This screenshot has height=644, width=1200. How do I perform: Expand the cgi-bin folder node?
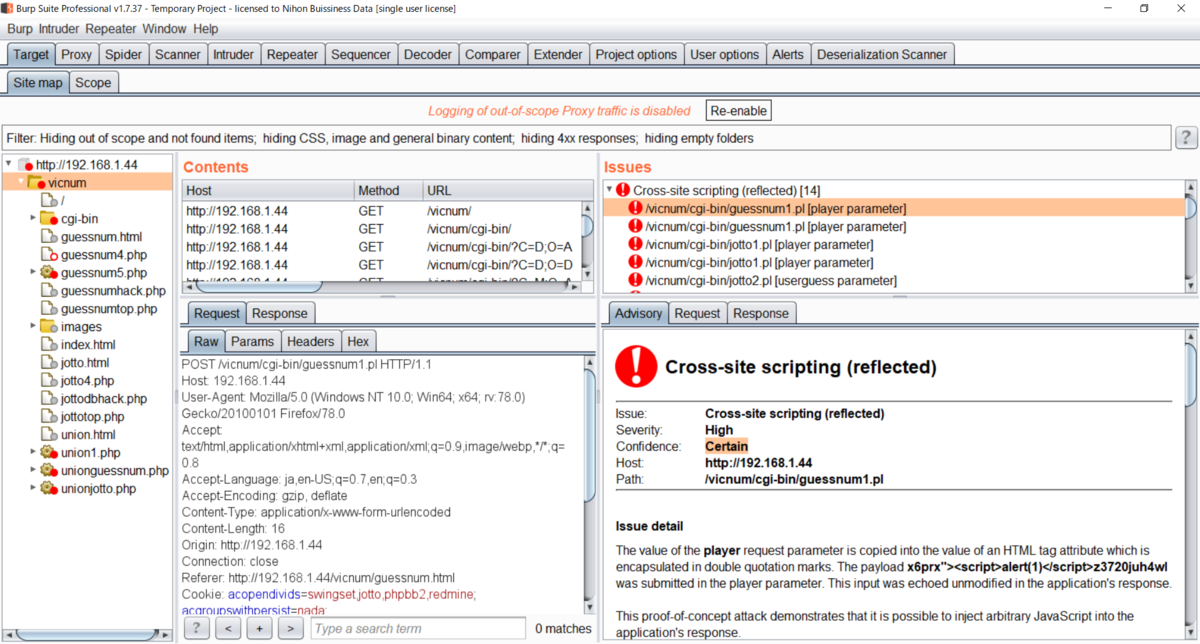(x=33, y=219)
